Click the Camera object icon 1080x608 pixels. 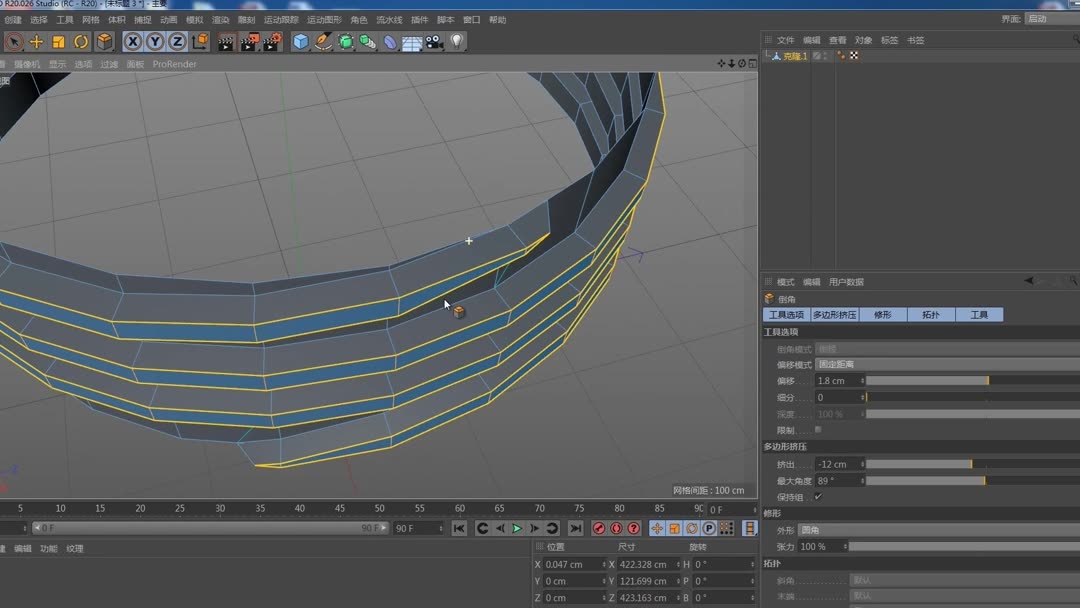434,42
